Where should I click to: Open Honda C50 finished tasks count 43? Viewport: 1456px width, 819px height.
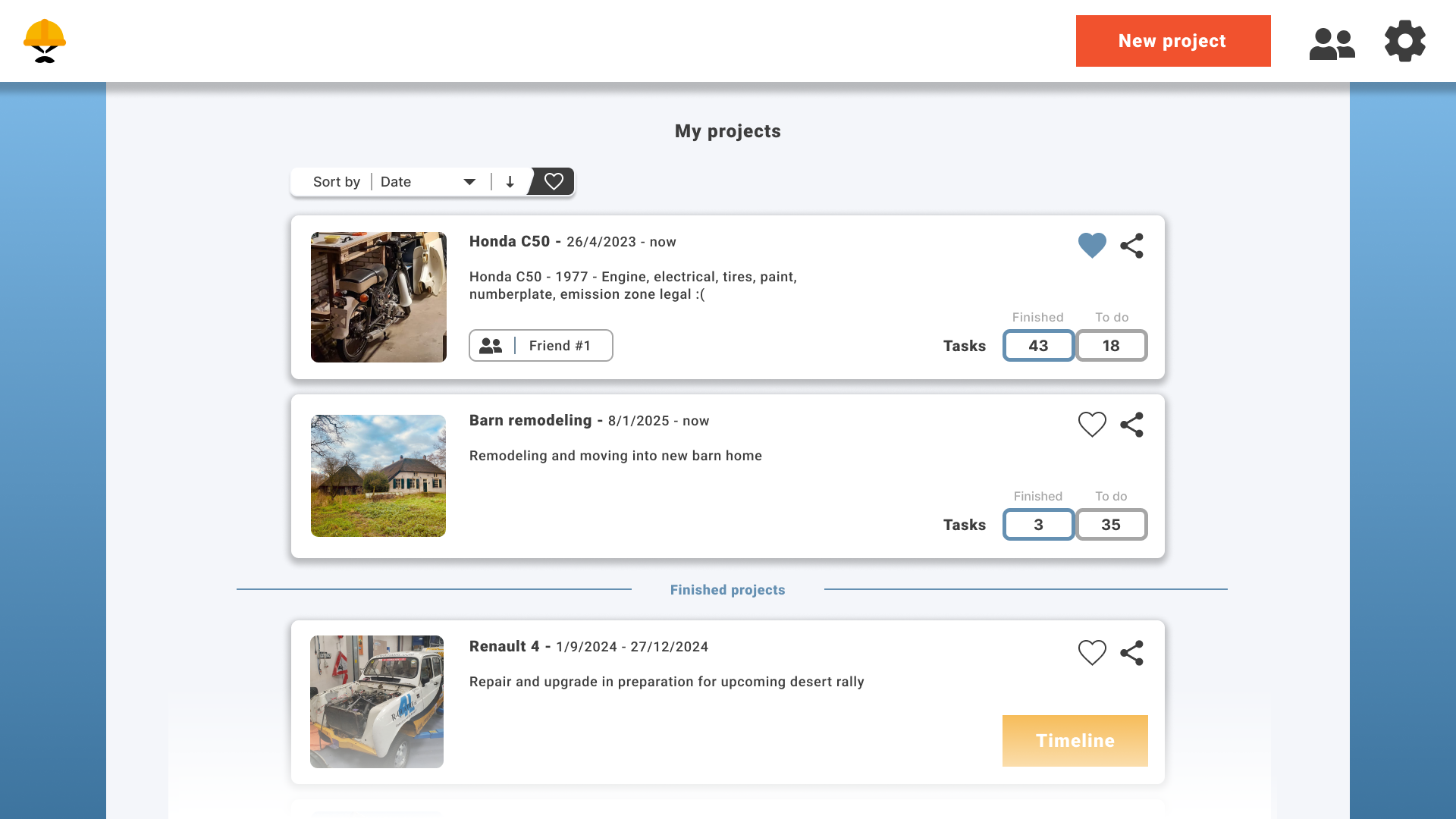pyautogui.click(x=1038, y=346)
